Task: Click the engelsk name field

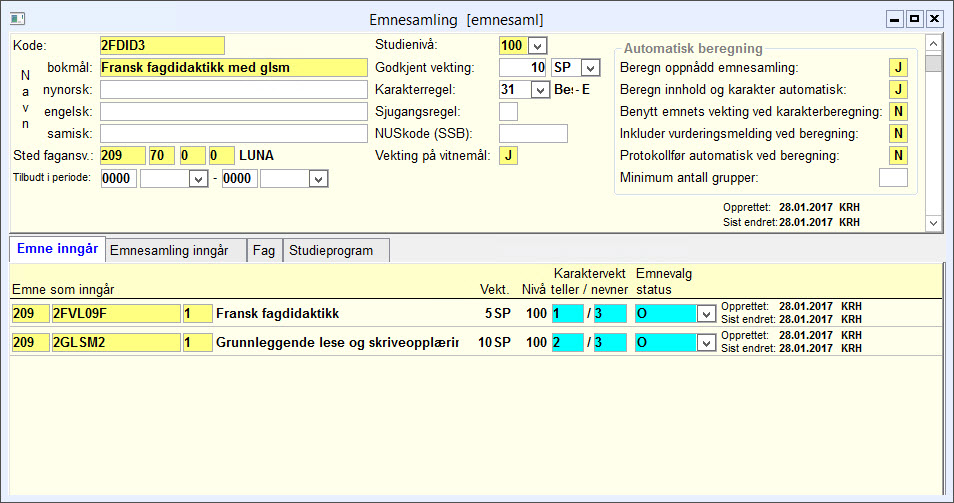Action: click(x=234, y=111)
